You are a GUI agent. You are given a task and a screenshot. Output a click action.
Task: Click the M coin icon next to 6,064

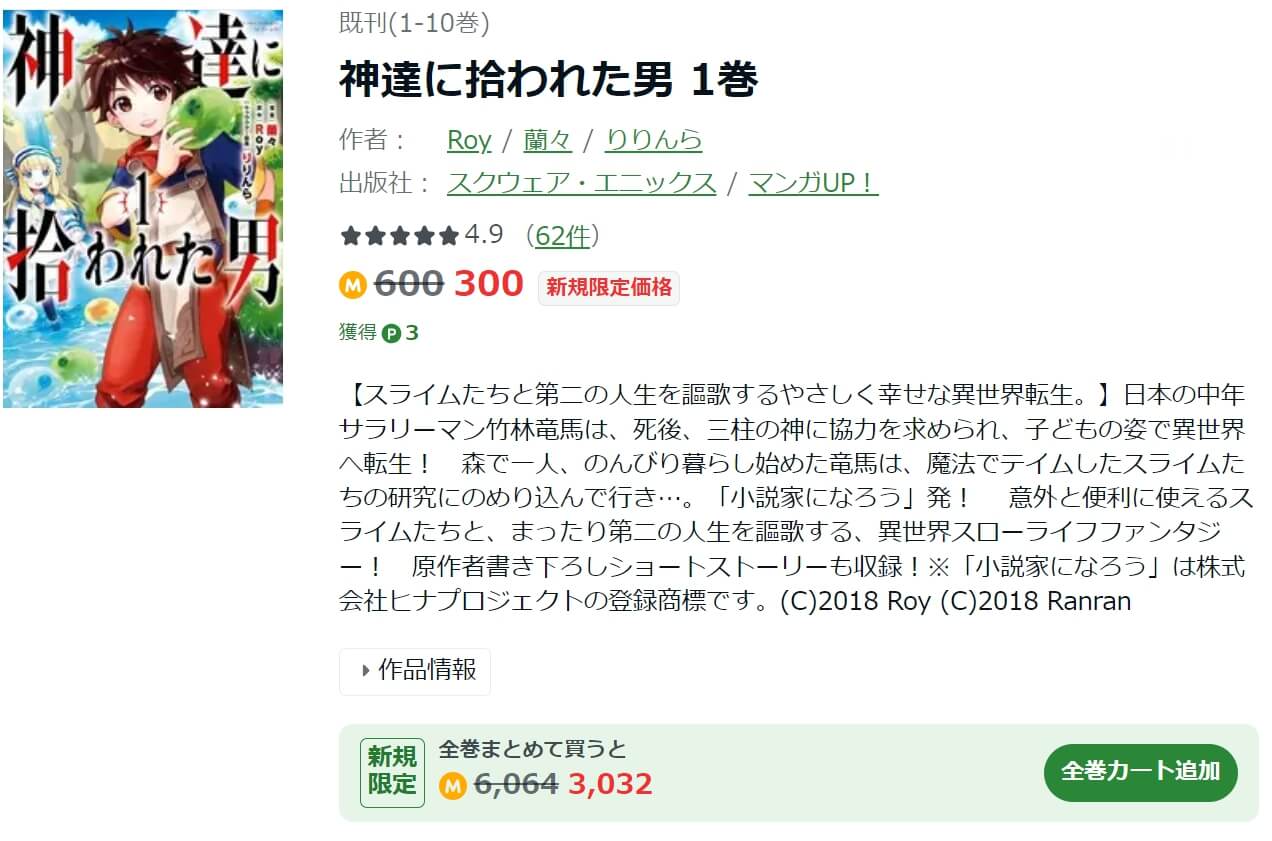coord(453,785)
